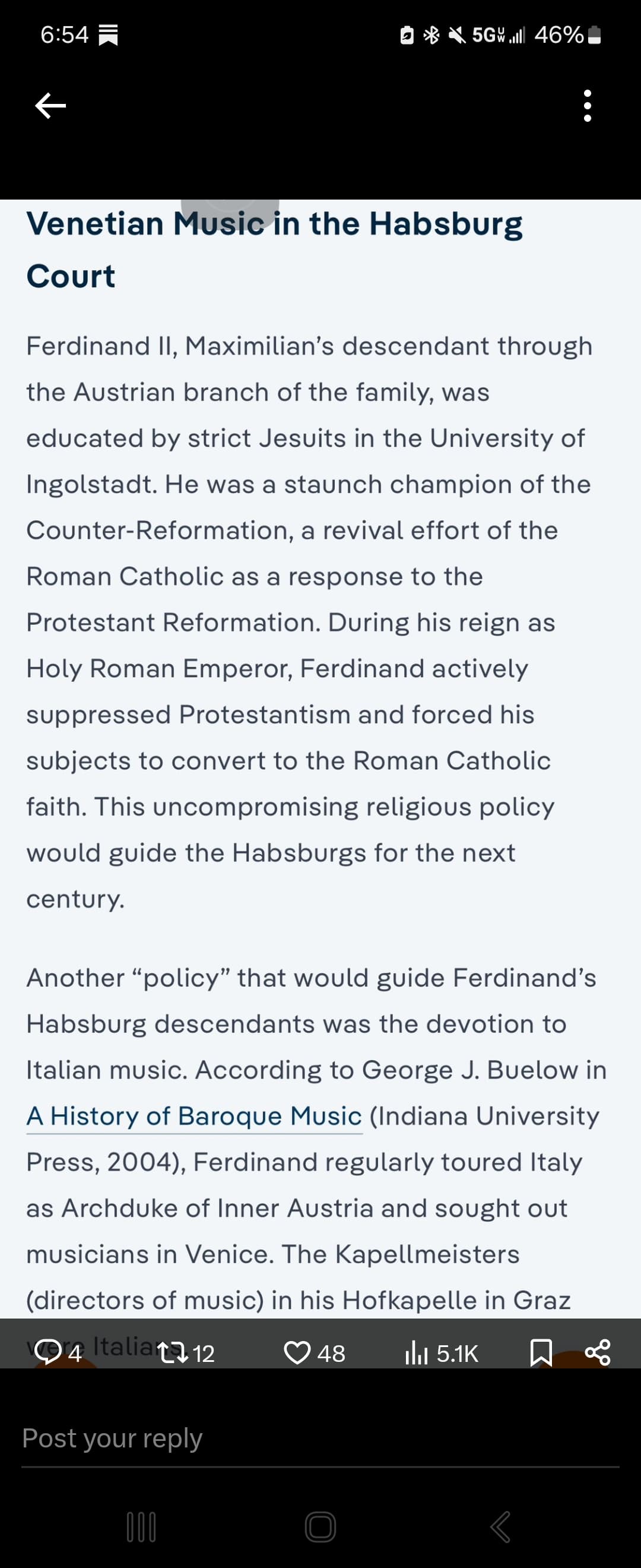Open the share icon
The width and height of the screenshot is (641, 1568).
tap(597, 1352)
